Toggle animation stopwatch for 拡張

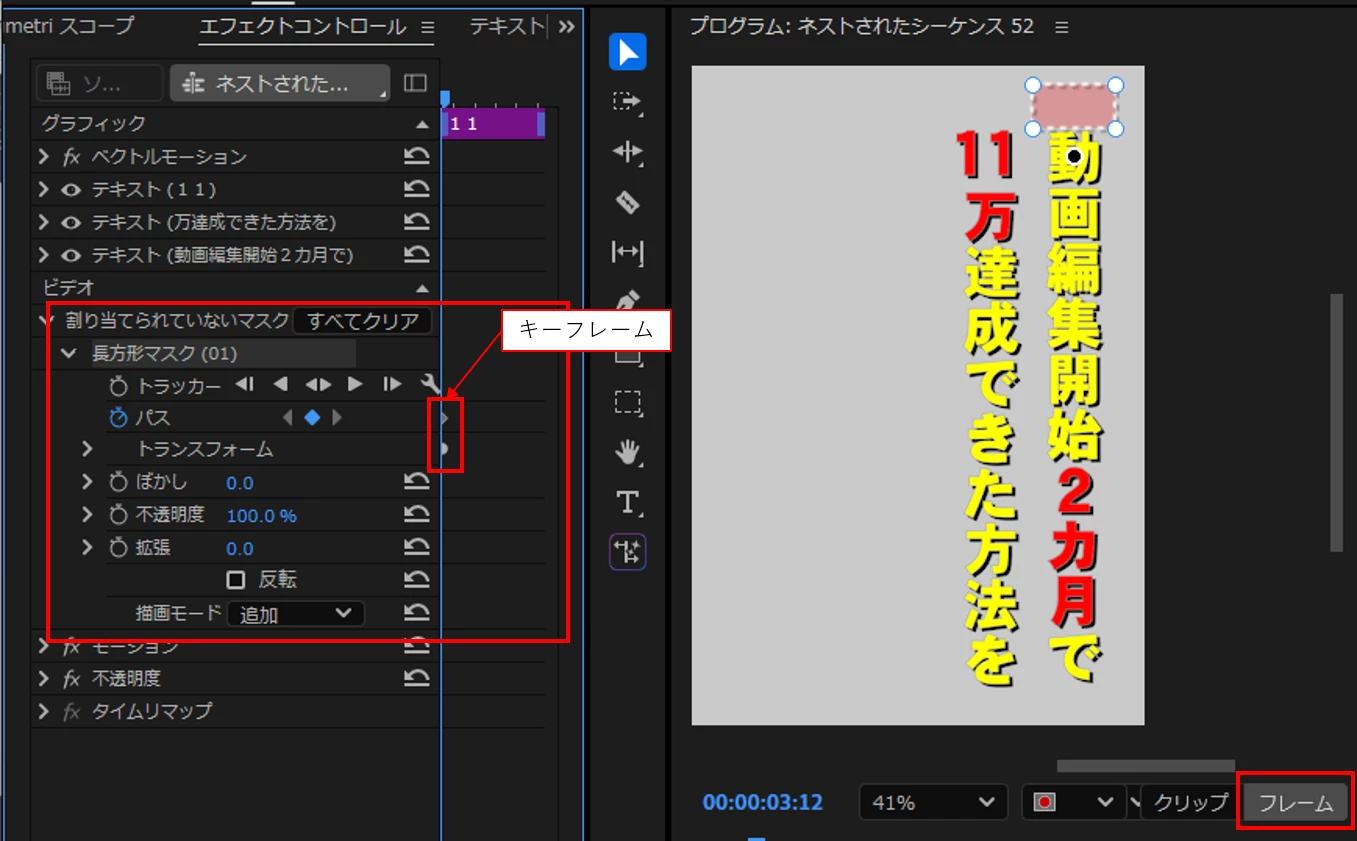pyautogui.click(x=119, y=548)
